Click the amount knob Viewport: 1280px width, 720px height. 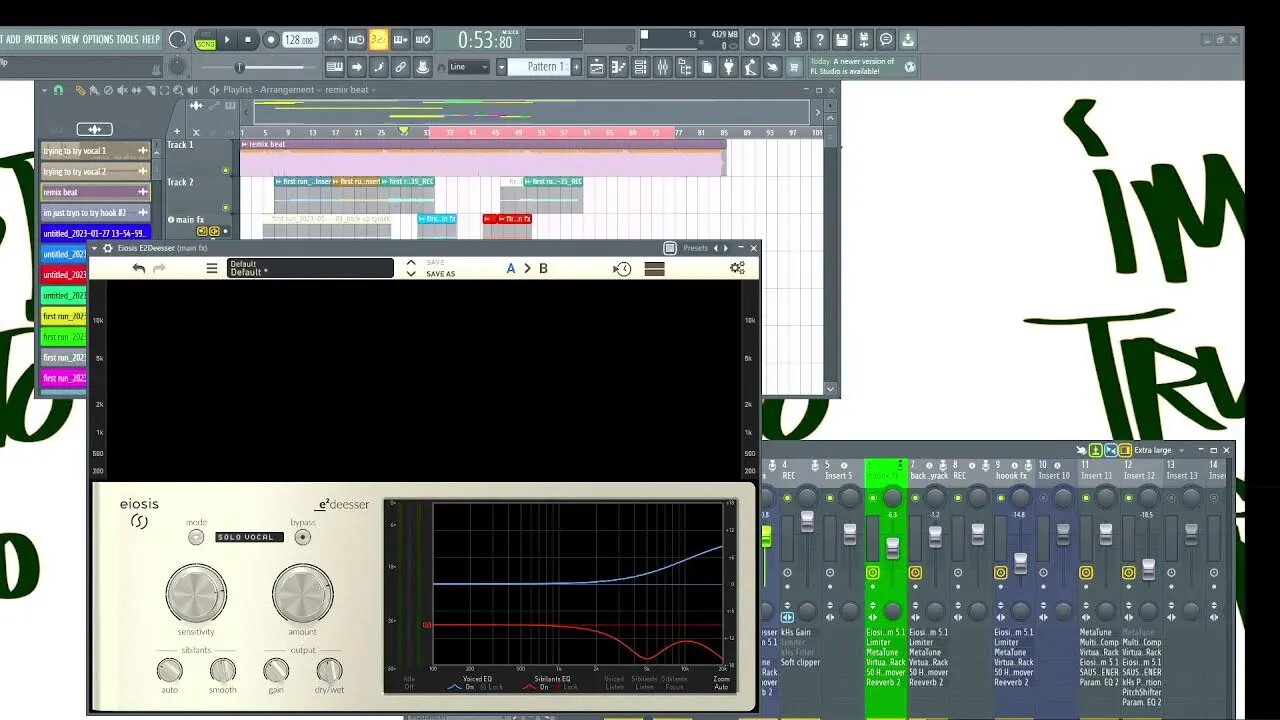tap(302, 593)
